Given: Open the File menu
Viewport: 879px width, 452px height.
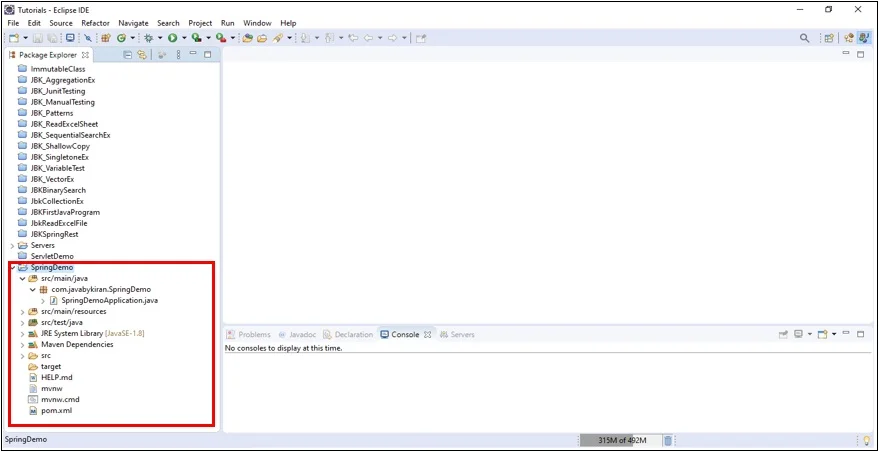Looking at the screenshot, I should [x=13, y=23].
